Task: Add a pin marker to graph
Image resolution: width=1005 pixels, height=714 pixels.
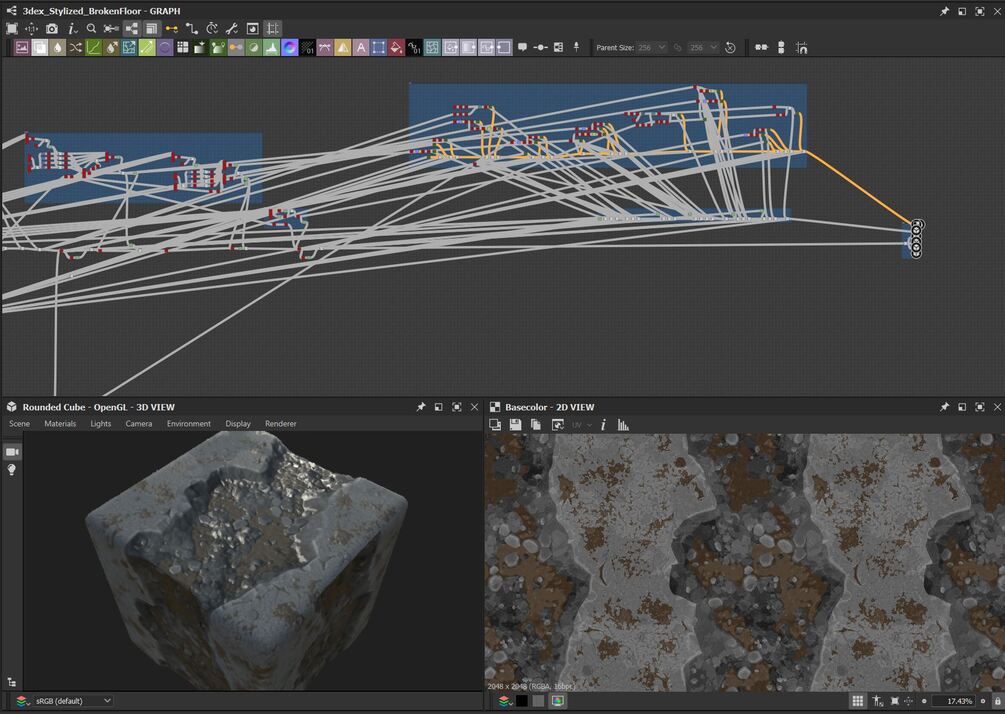Action: click(576, 47)
